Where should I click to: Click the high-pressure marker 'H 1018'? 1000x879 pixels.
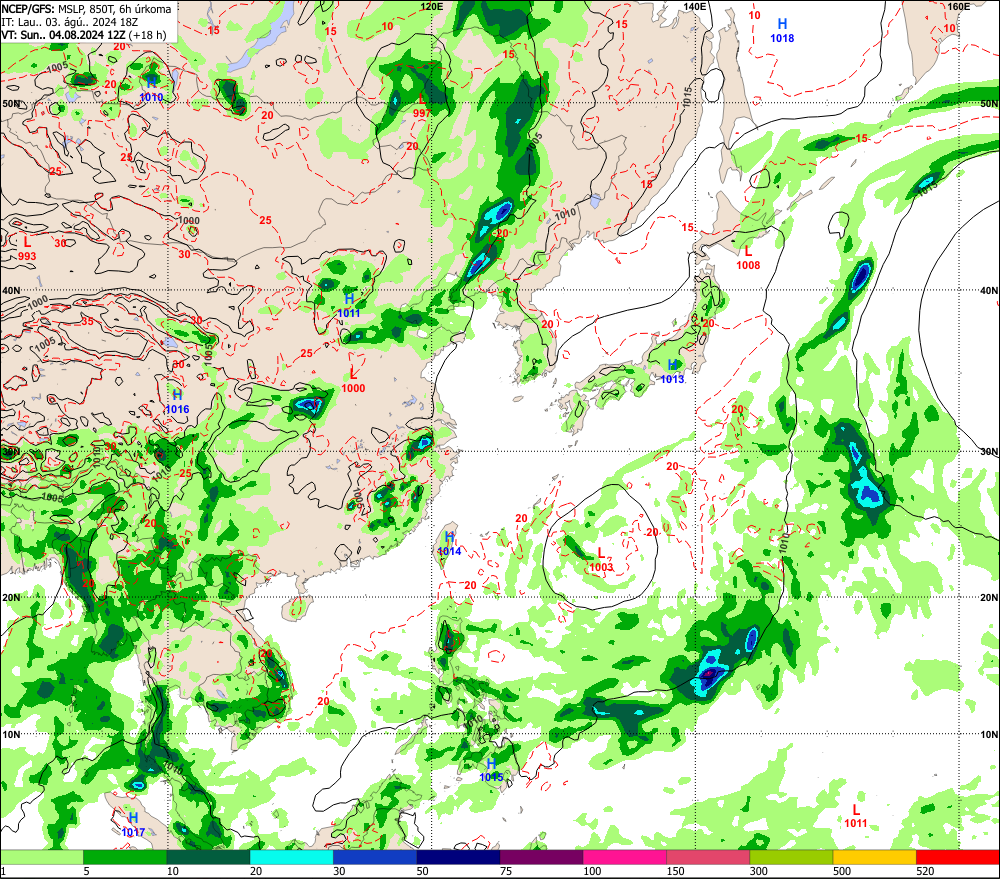[782, 31]
